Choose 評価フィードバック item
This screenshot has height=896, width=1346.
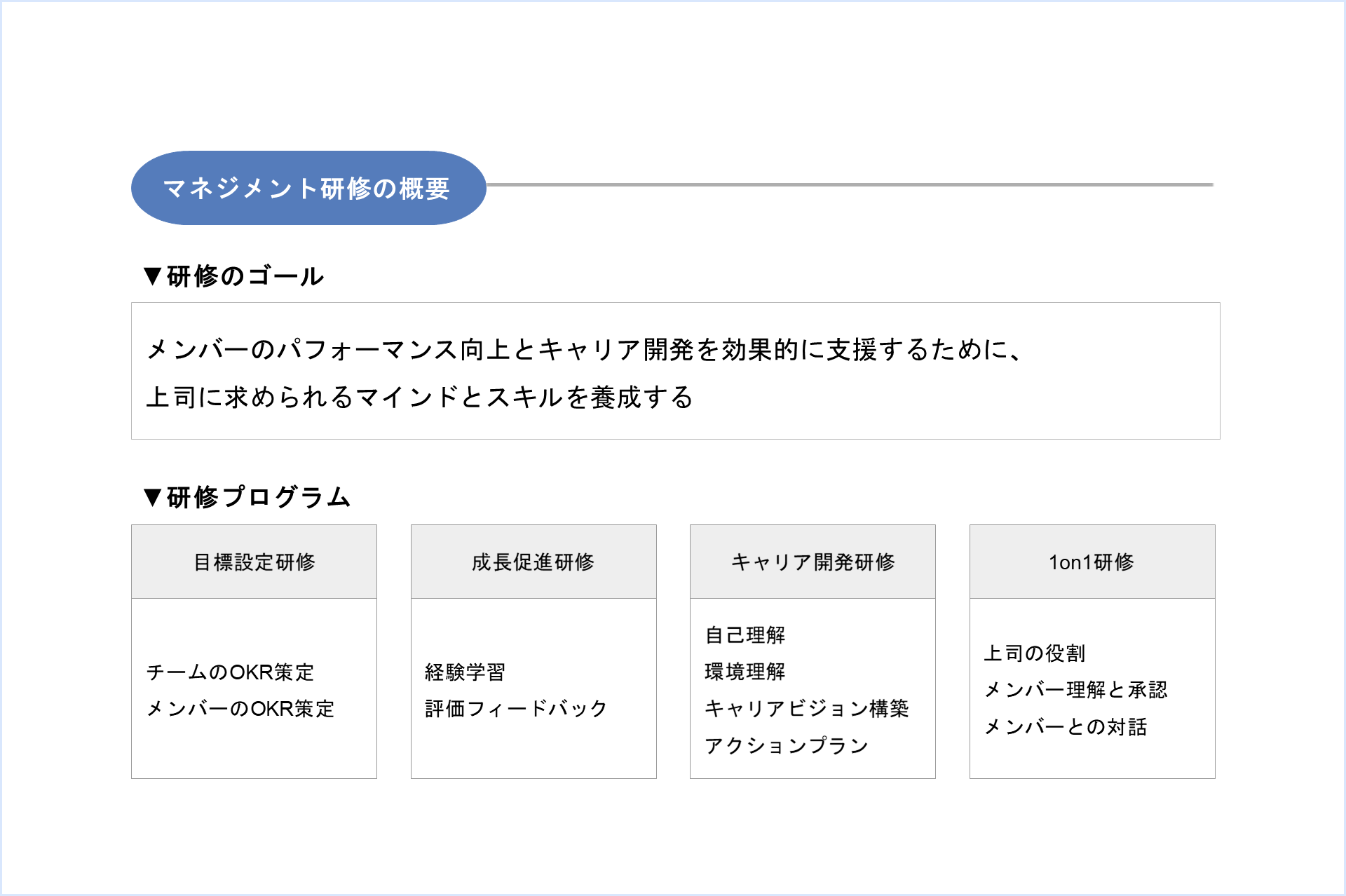pos(515,709)
